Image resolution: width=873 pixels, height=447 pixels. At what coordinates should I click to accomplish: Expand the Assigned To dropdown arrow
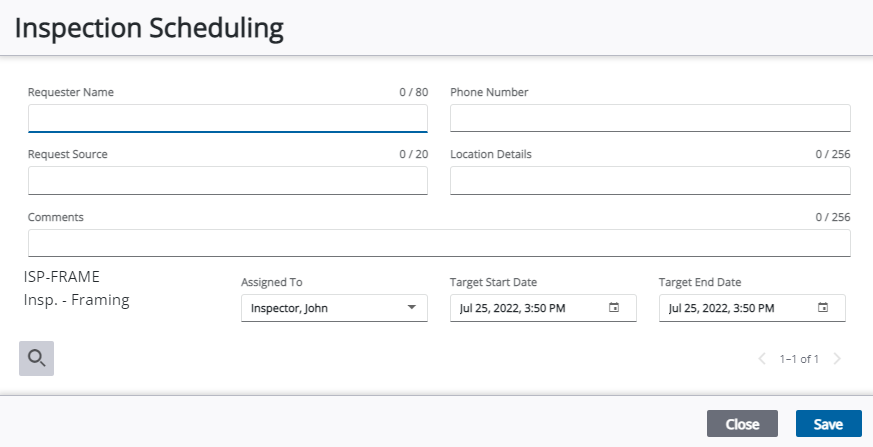411,307
